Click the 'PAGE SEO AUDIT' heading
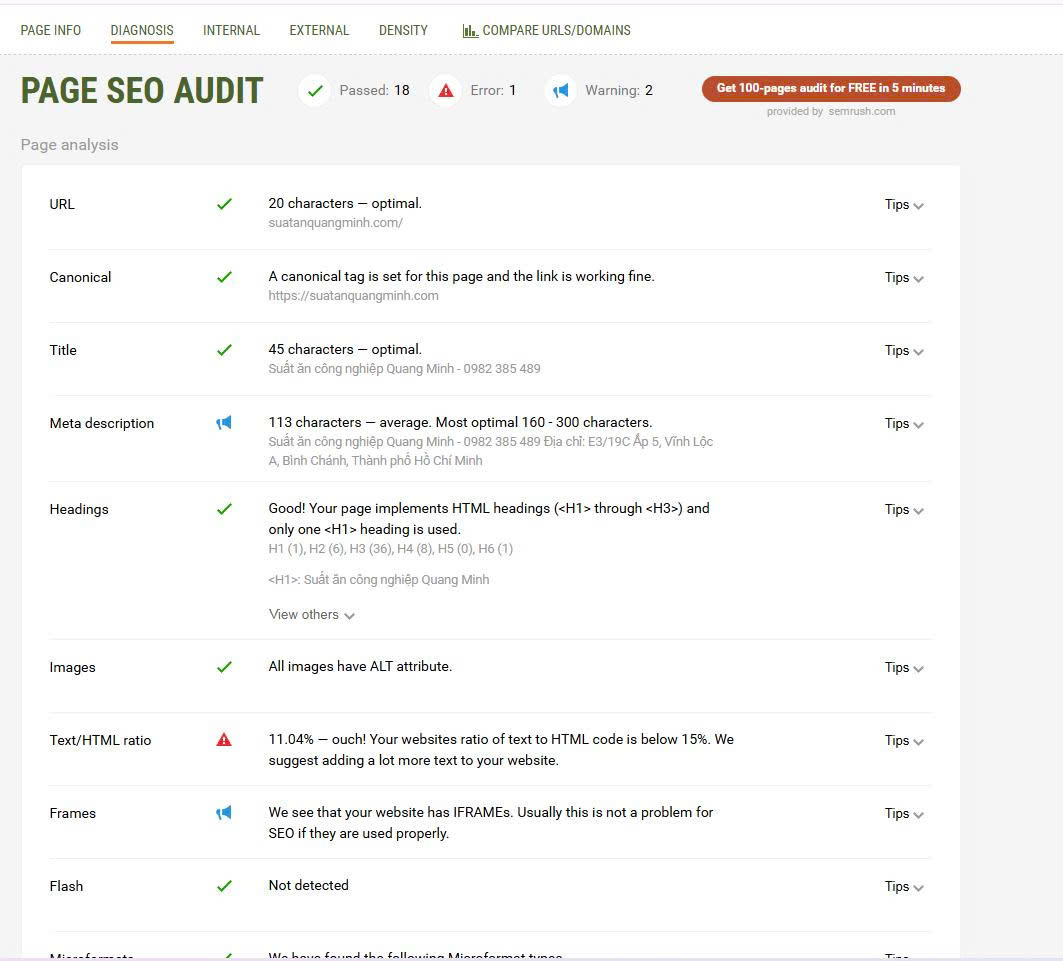This screenshot has height=961, width=1063. (142, 91)
